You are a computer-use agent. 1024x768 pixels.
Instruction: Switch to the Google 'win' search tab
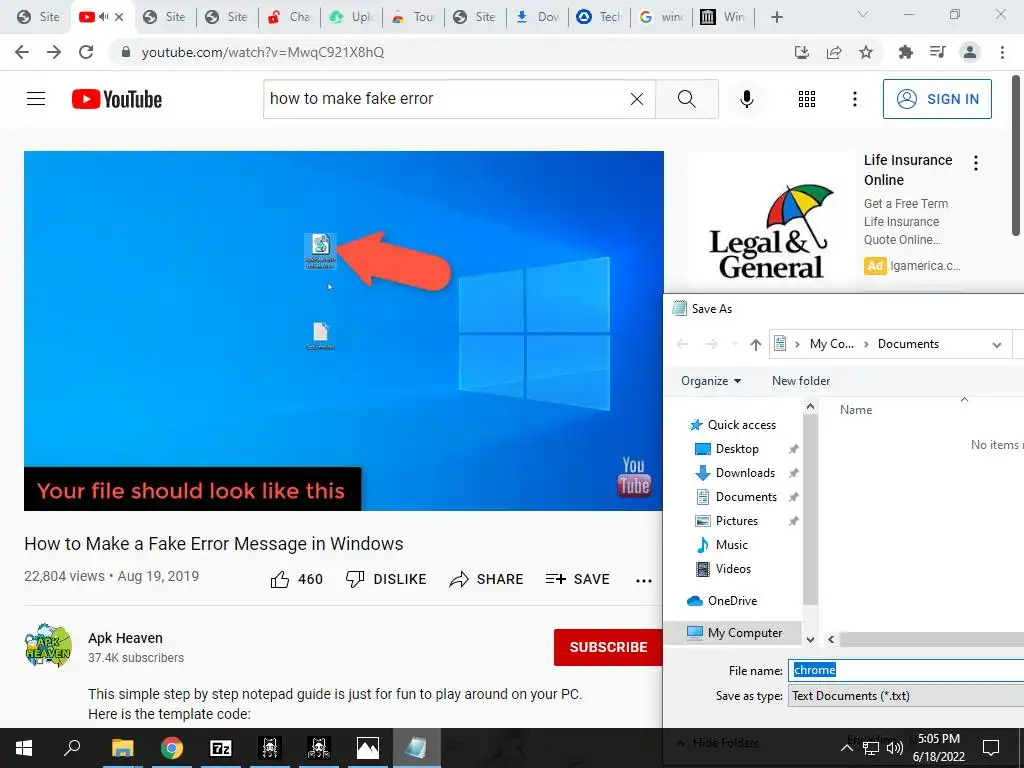pos(661,17)
